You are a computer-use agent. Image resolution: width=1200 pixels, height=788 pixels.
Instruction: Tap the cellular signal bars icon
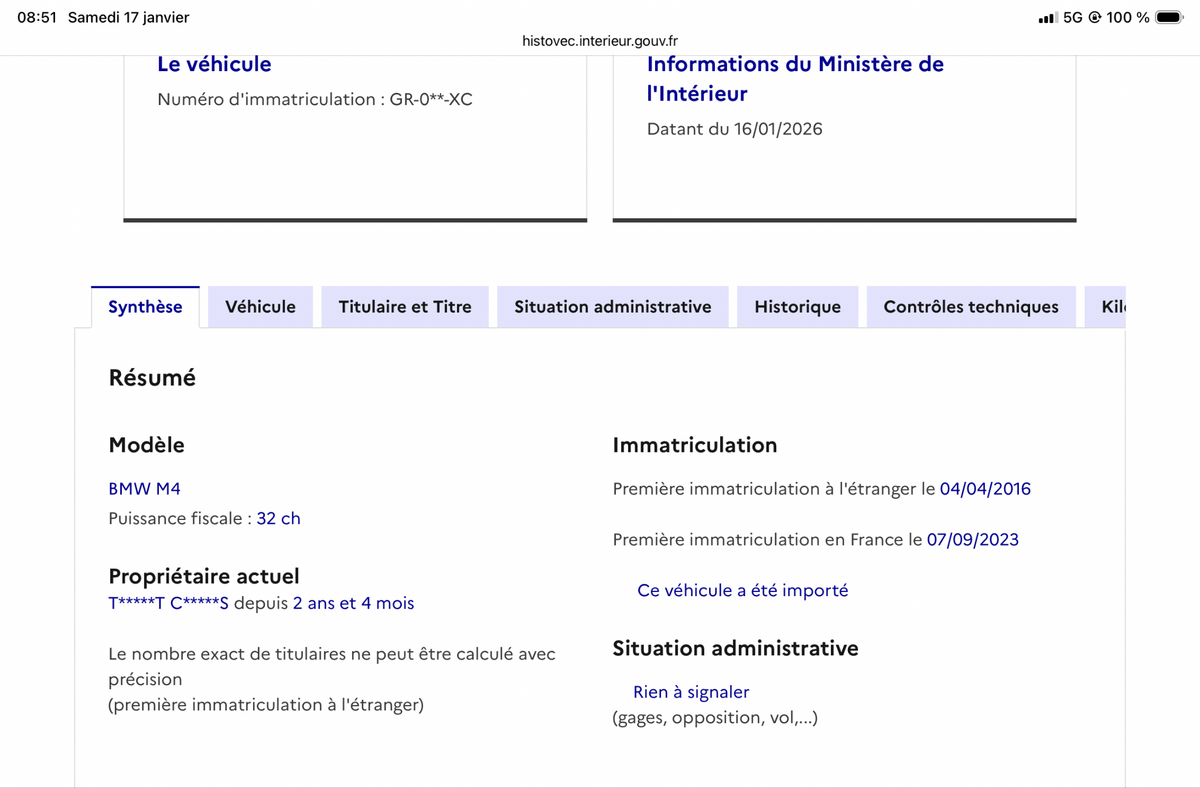pyautogui.click(x=1047, y=18)
